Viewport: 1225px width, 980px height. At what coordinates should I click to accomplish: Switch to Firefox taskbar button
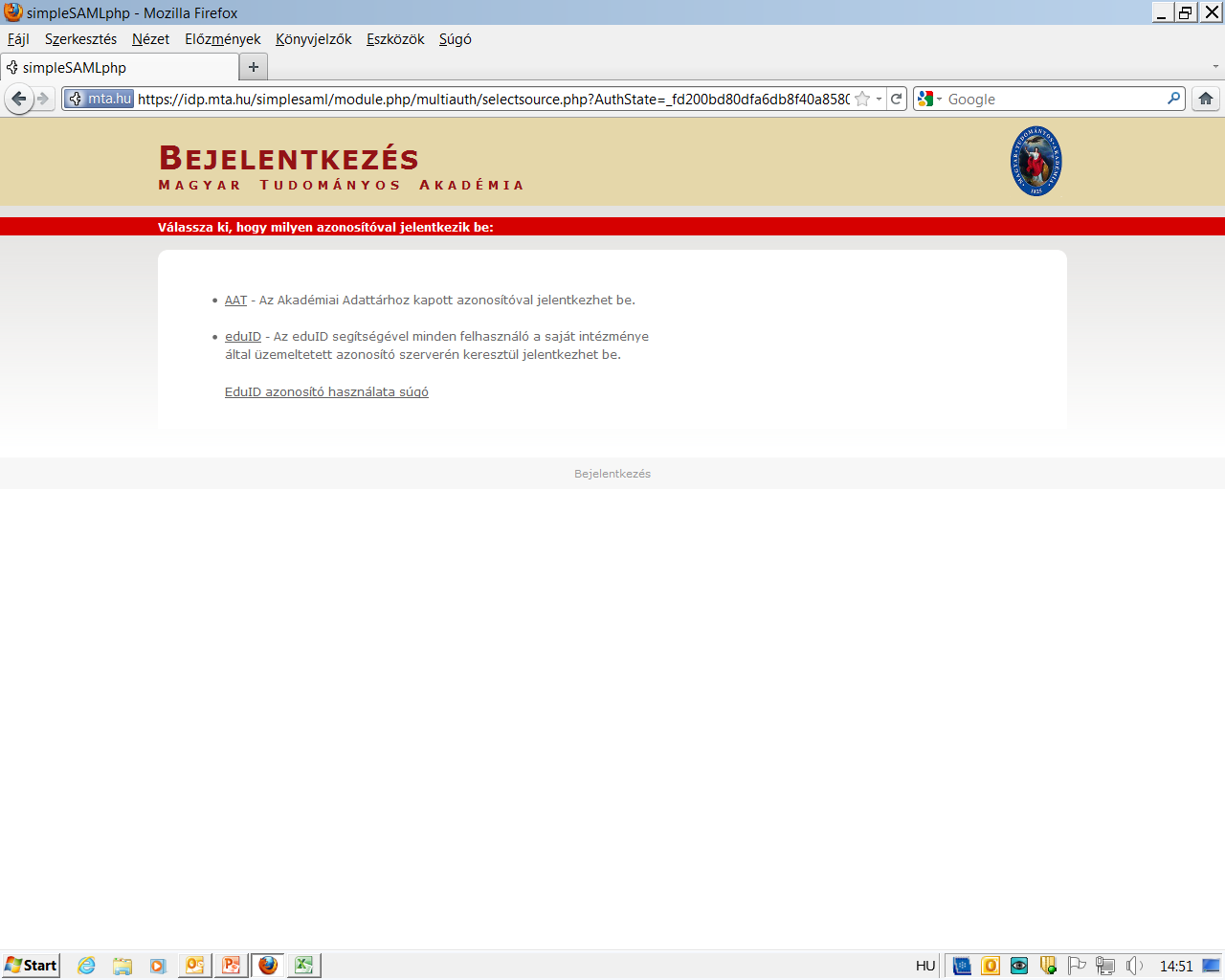pos(268,966)
